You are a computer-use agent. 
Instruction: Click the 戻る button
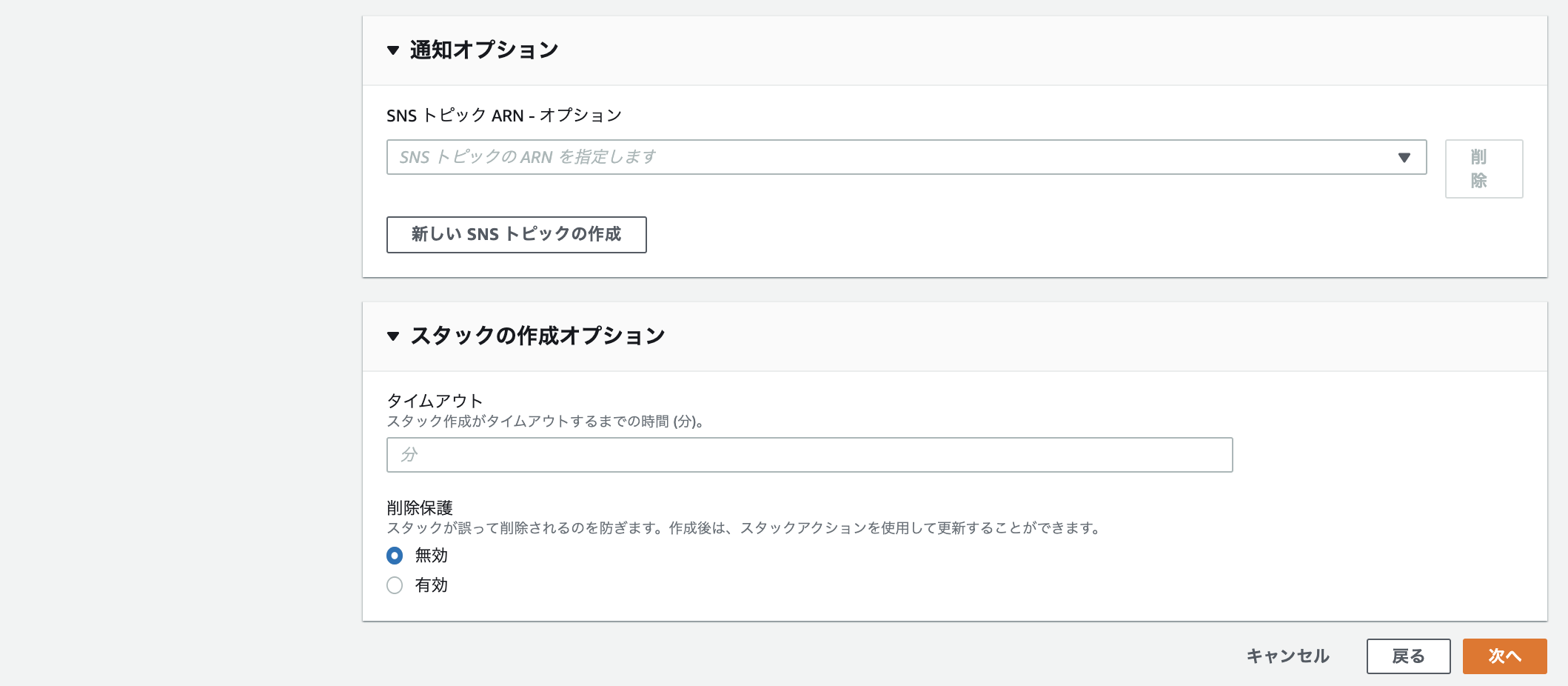(x=1408, y=656)
